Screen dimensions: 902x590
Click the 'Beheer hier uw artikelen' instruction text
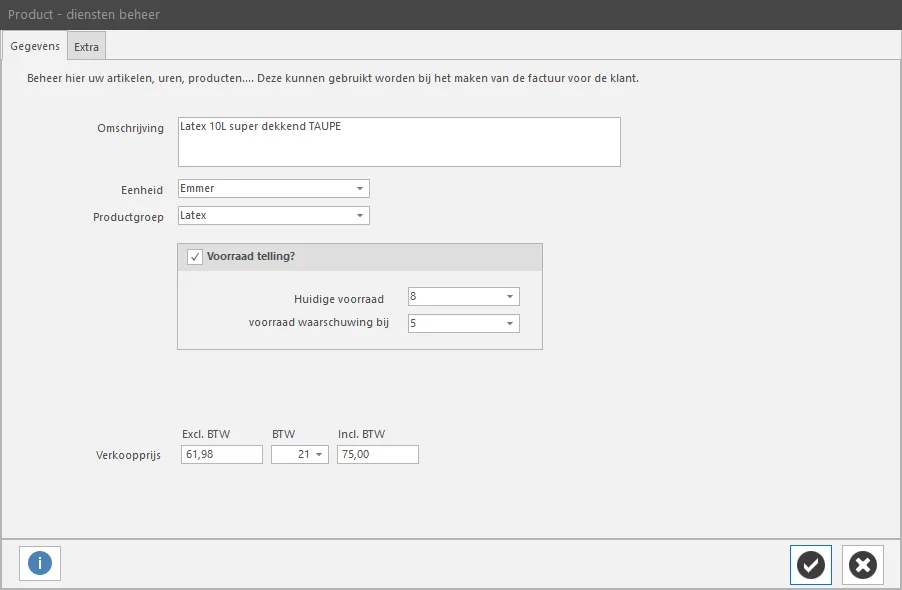click(x=333, y=78)
